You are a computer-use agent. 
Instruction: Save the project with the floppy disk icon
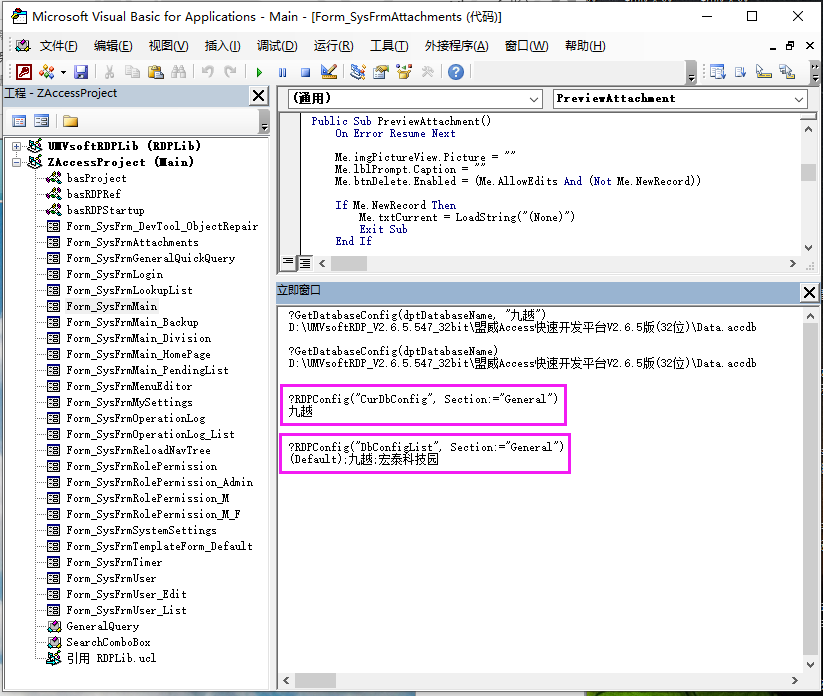81,72
